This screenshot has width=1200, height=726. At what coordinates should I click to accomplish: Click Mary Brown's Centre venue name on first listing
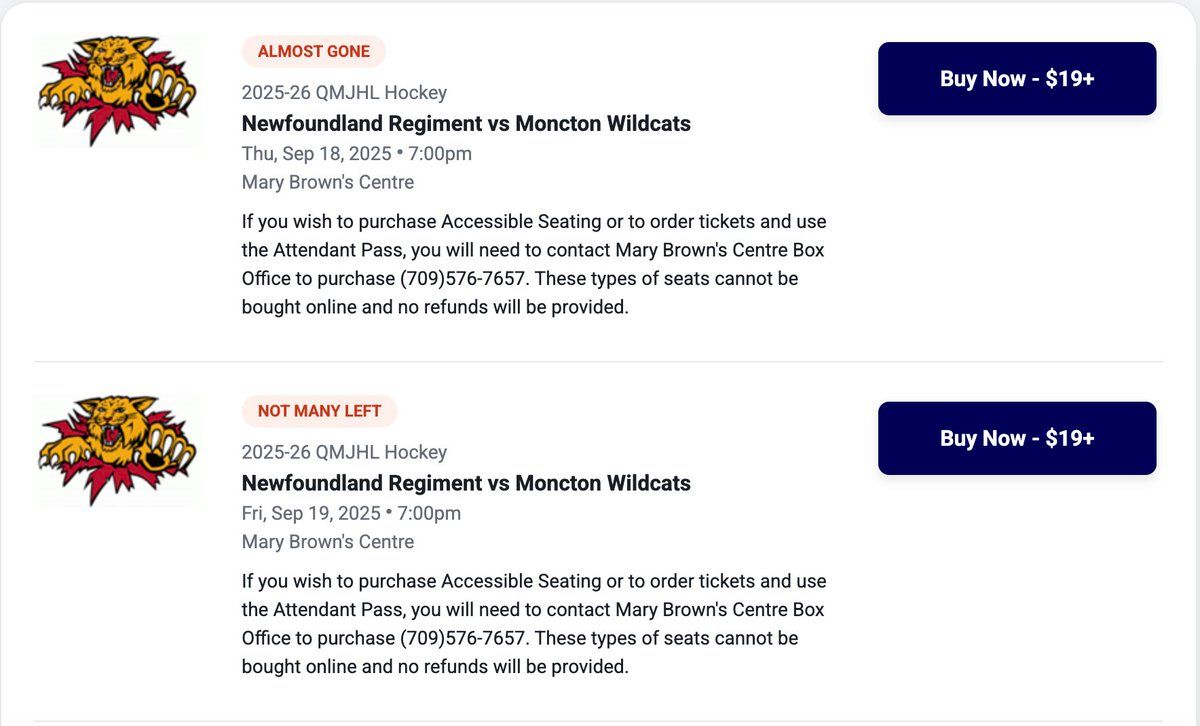(328, 181)
